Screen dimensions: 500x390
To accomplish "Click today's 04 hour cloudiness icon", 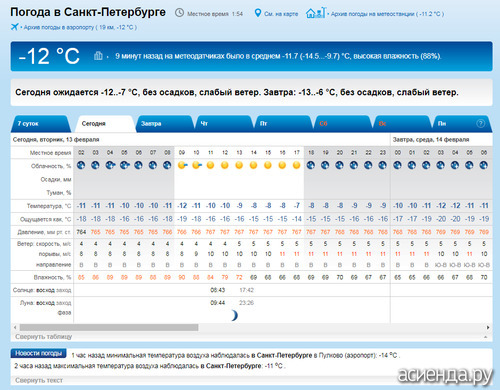I will 110,165.
